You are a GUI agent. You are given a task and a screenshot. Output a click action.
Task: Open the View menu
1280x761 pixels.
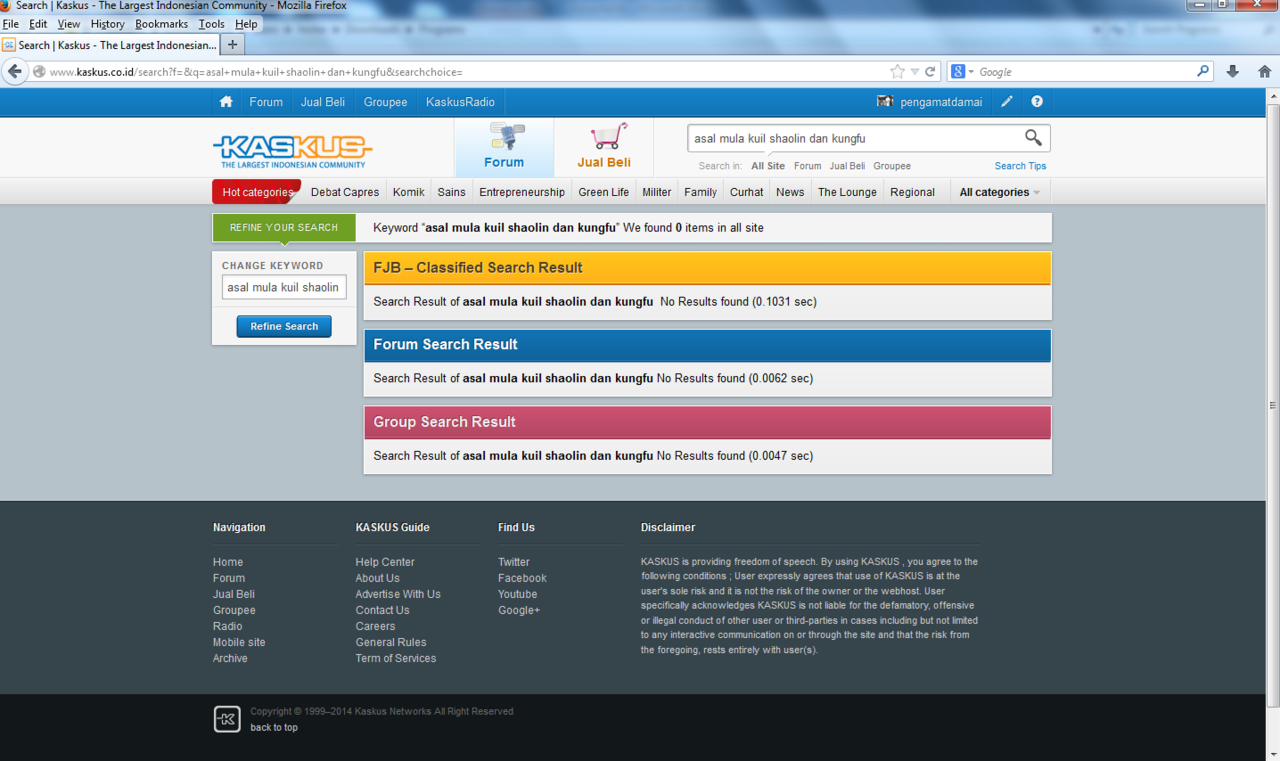coord(69,24)
